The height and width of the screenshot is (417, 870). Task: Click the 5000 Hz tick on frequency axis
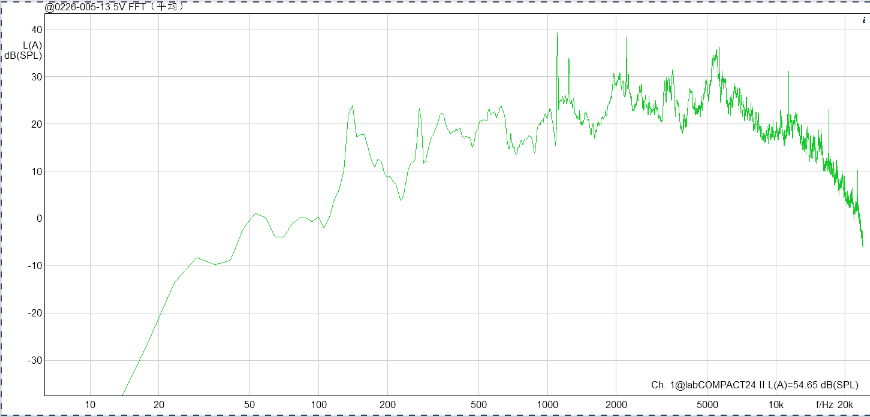(706, 403)
